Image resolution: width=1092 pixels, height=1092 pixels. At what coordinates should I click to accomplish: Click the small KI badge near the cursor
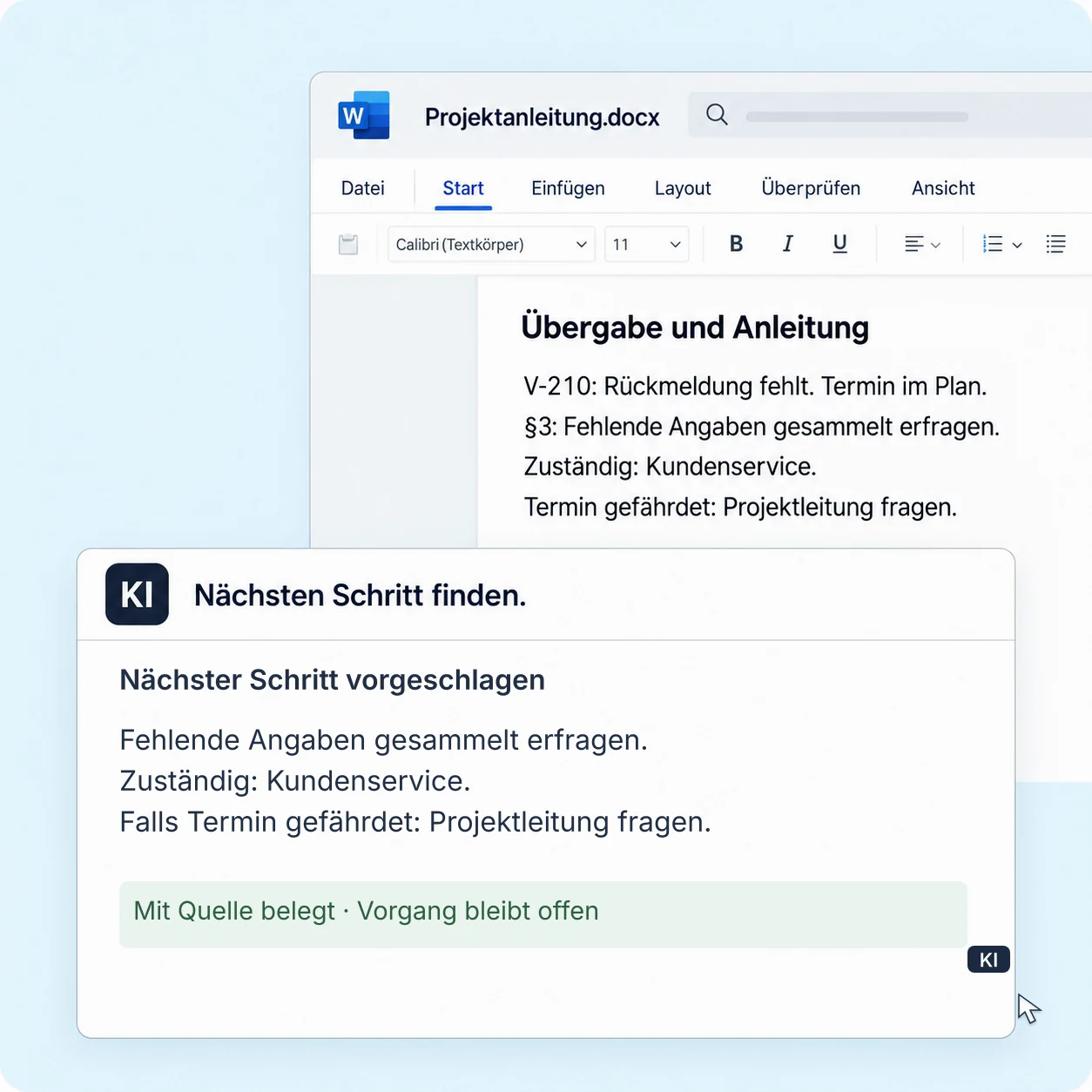click(988, 960)
